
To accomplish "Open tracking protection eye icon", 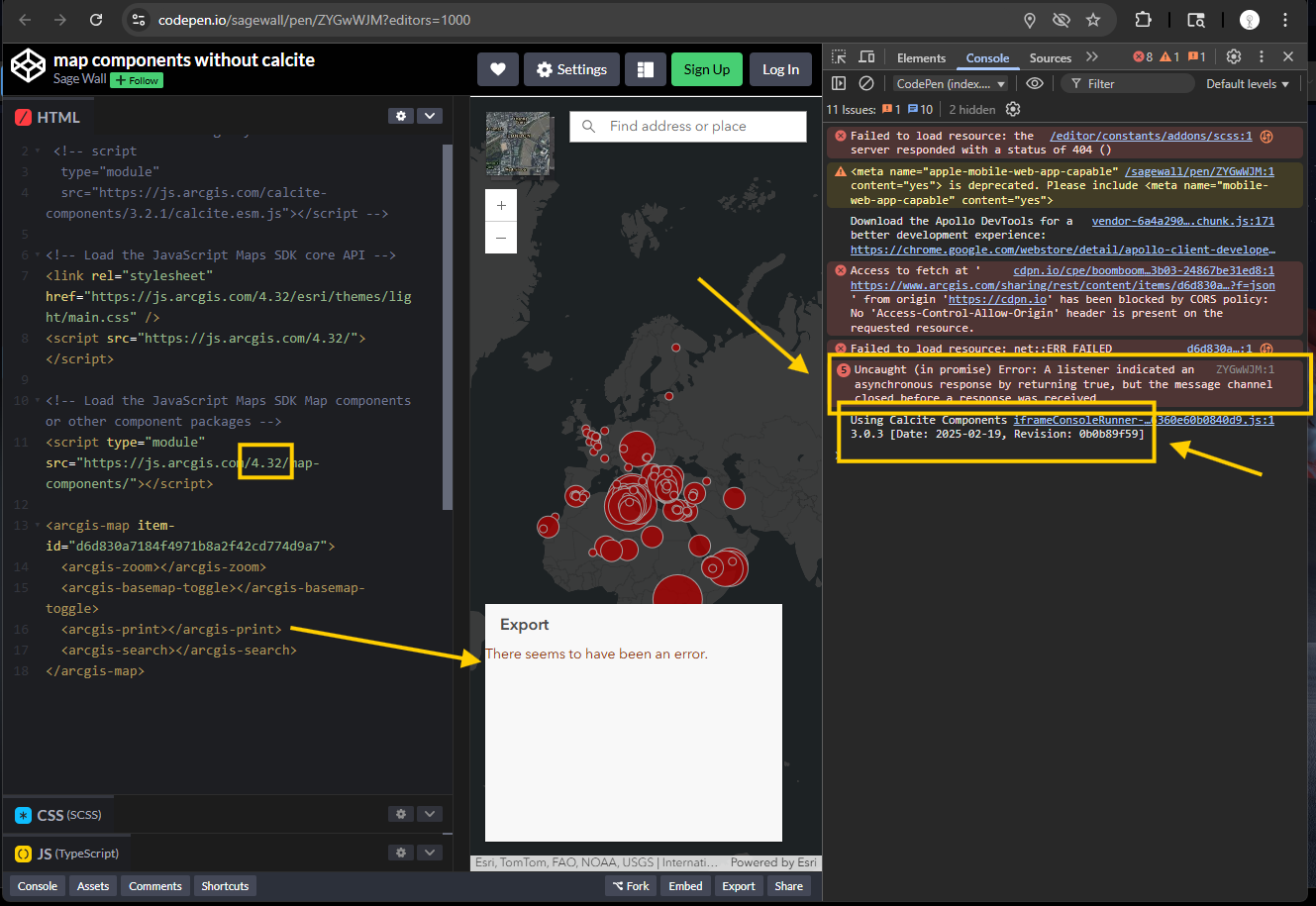I will point(1062,20).
